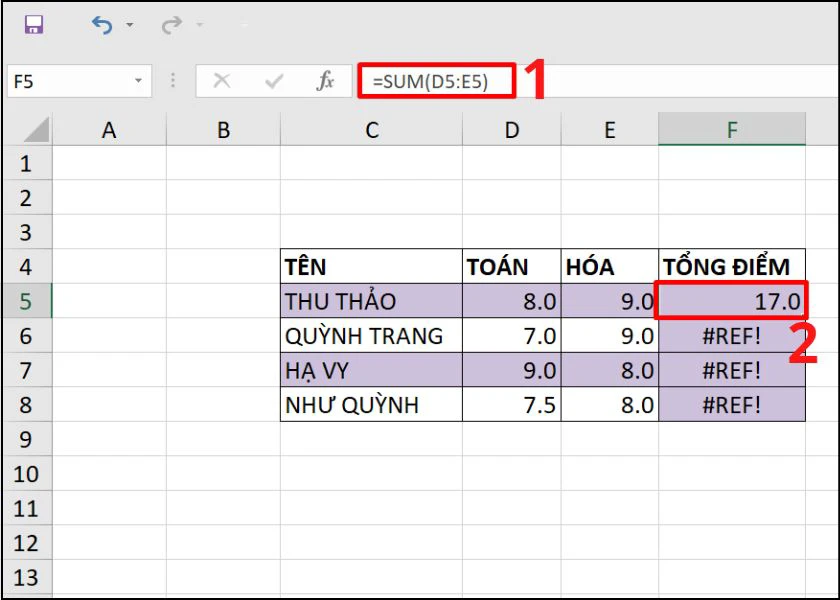Select column A header
The image size is (840, 600).
click(109, 130)
